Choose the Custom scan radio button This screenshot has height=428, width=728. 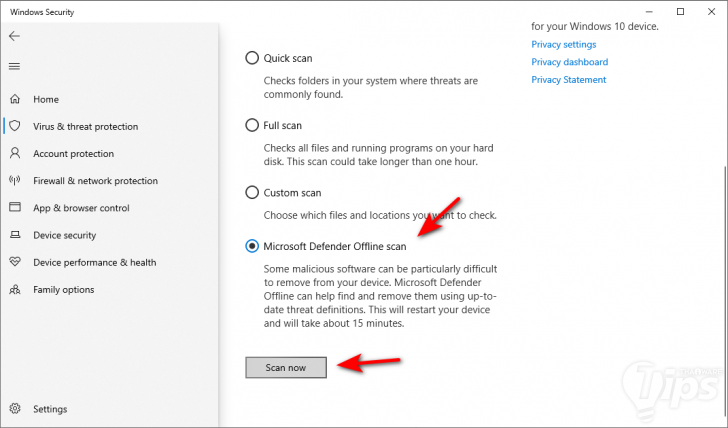[x=252, y=192]
